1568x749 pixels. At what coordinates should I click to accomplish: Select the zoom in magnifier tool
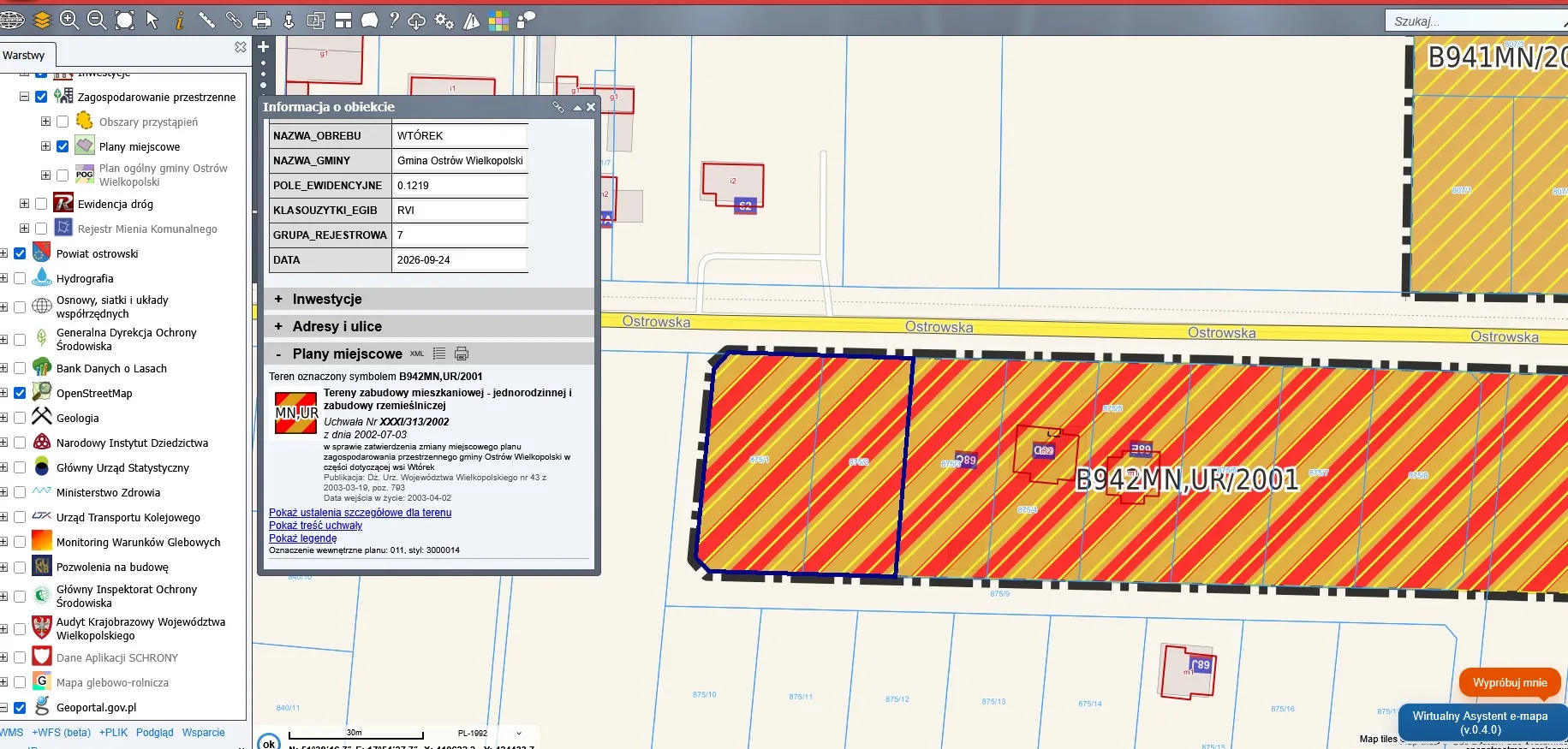click(x=69, y=20)
